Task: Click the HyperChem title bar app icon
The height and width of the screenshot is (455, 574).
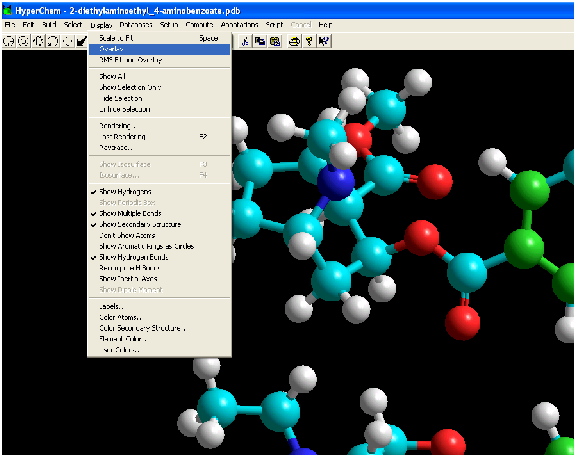Action: [x=7, y=10]
